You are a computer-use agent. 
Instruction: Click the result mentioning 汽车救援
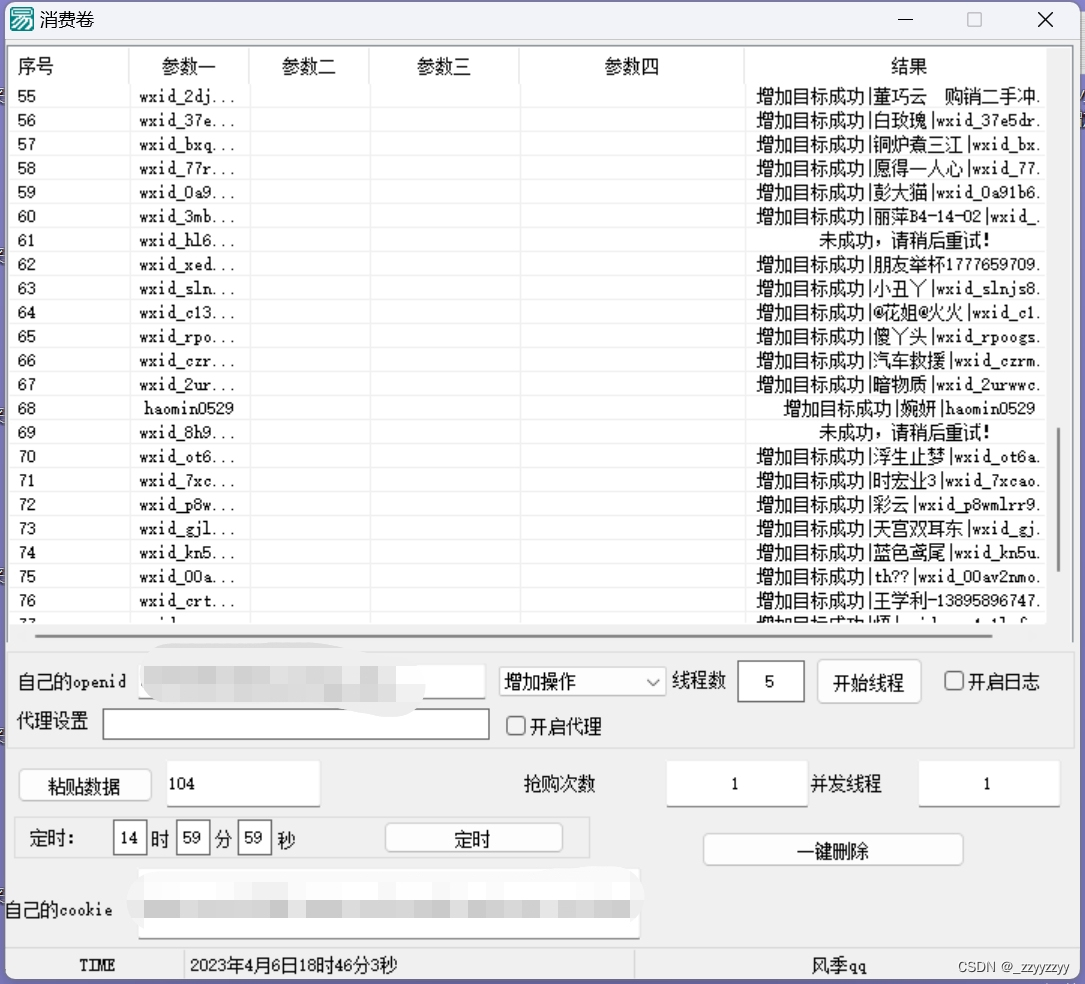[x=896, y=361]
